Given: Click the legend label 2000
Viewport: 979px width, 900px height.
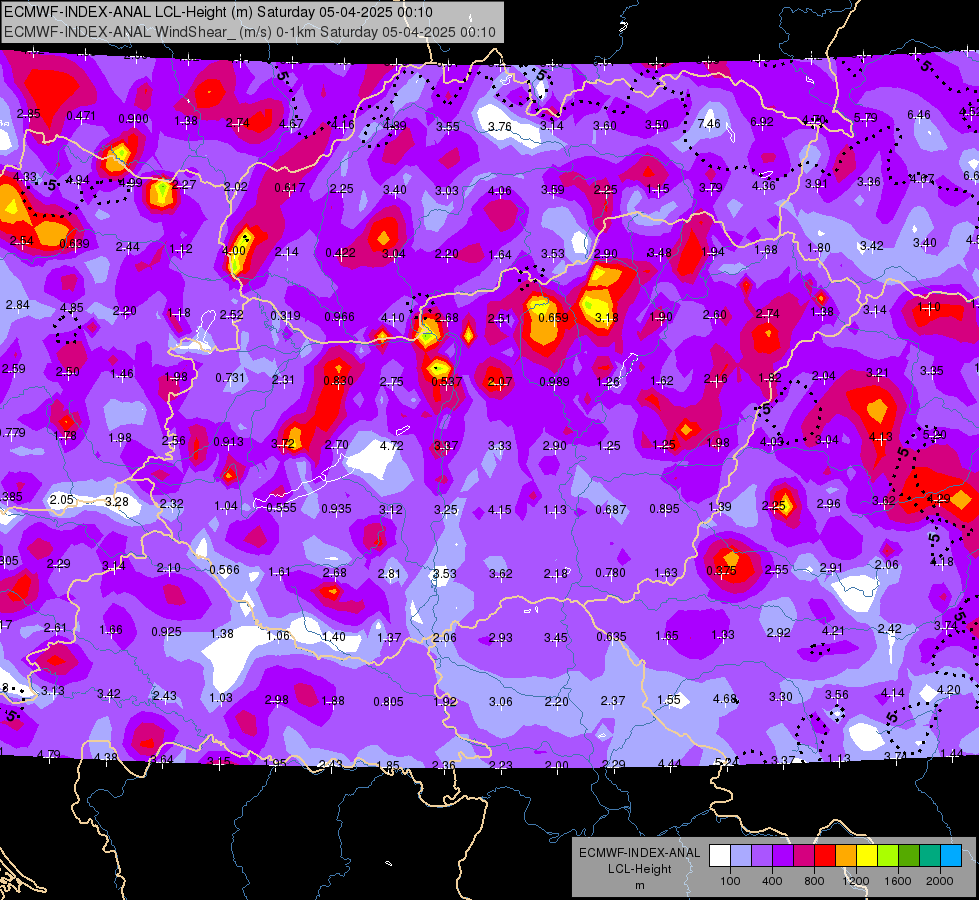Looking at the screenshot, I should (940, 881).
